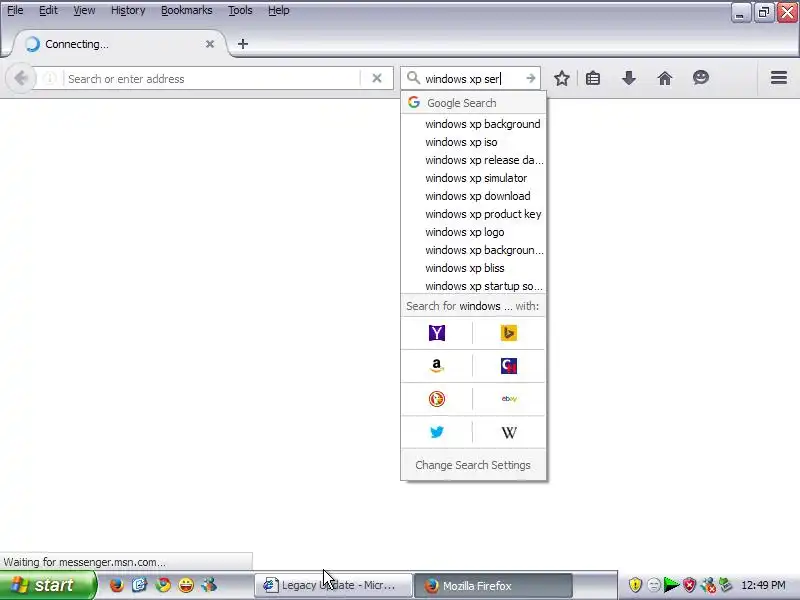Open the File menu
The width and height of the screenshot is (800, 600).
[x=15, y=10]
